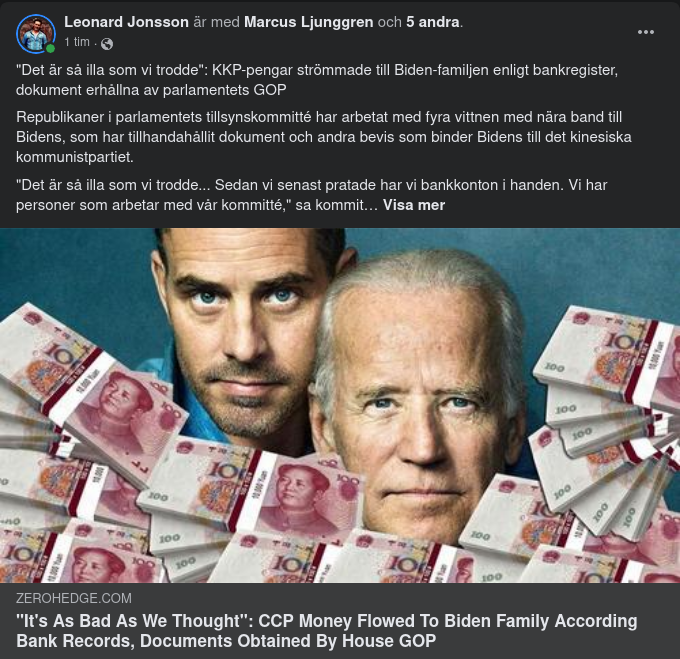Expand post text with Visa mer

click(414, 205)
